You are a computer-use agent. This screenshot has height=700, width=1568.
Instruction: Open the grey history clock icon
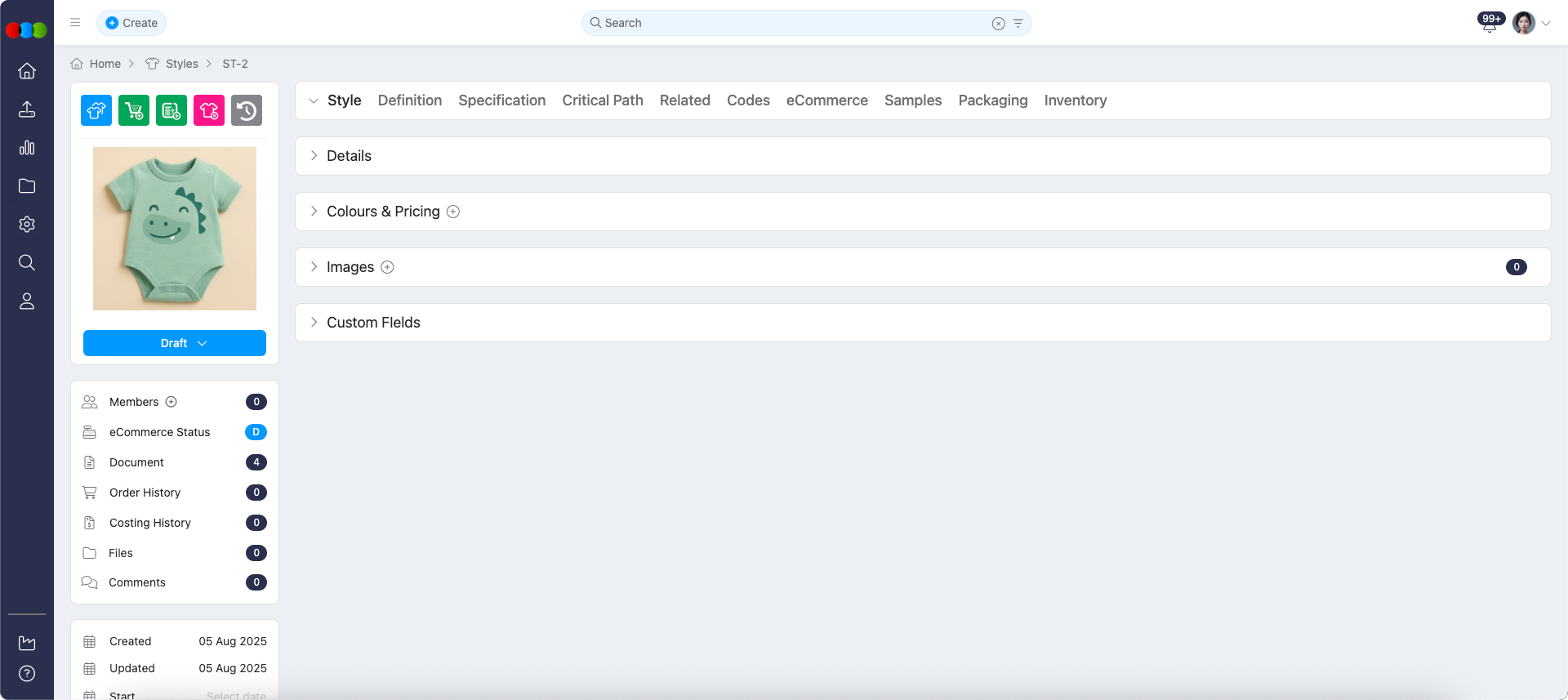(247, 110)
